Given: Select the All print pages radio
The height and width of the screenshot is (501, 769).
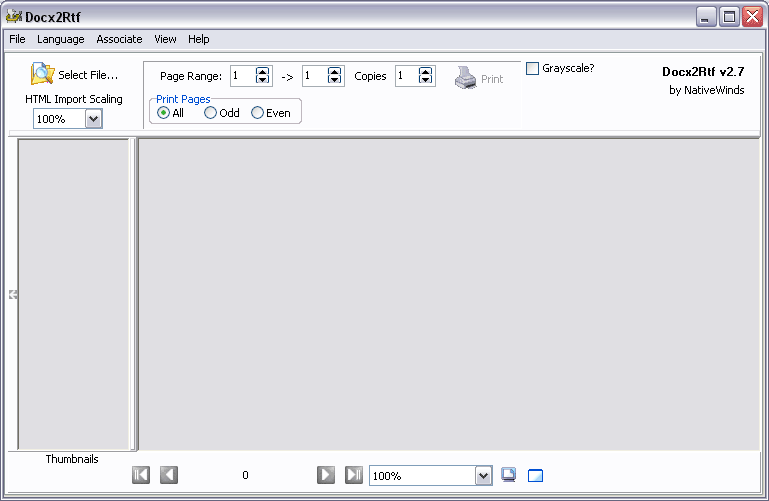Looking at the screenshot, I should click(163, 113).
